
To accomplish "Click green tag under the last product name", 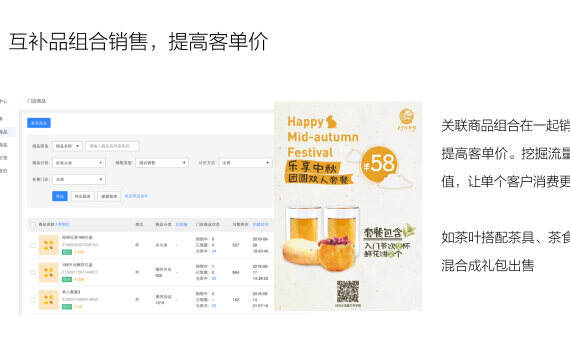I will click(x=67, y=307).
